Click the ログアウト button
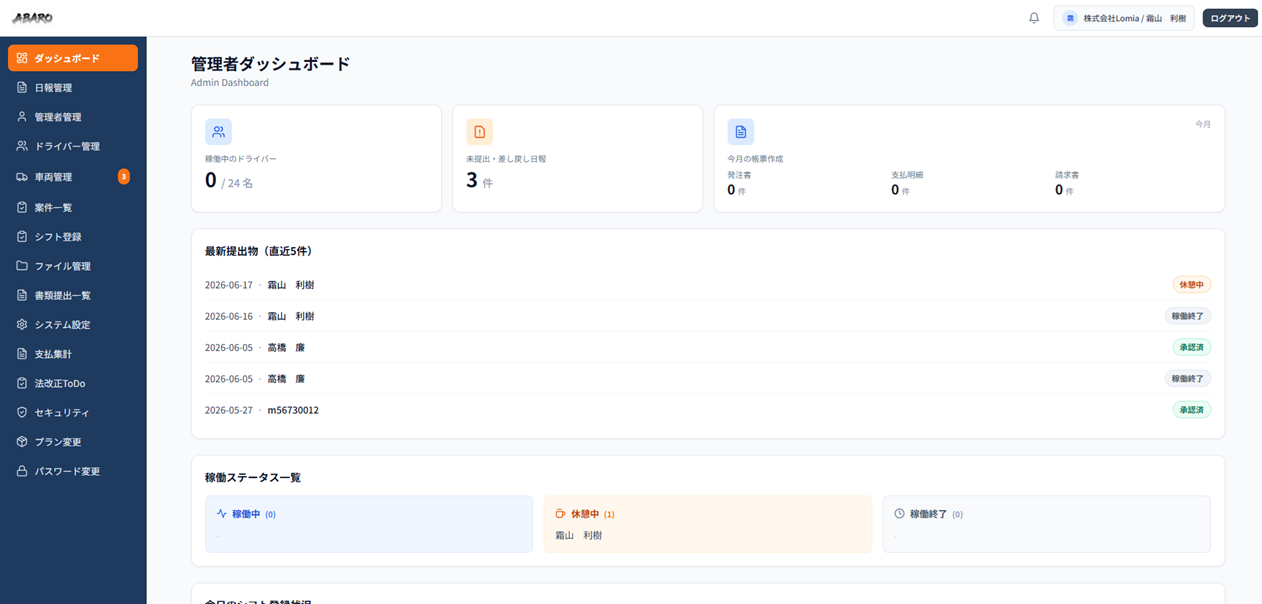Screen dimensions: 1262x604 (1230, 18)
